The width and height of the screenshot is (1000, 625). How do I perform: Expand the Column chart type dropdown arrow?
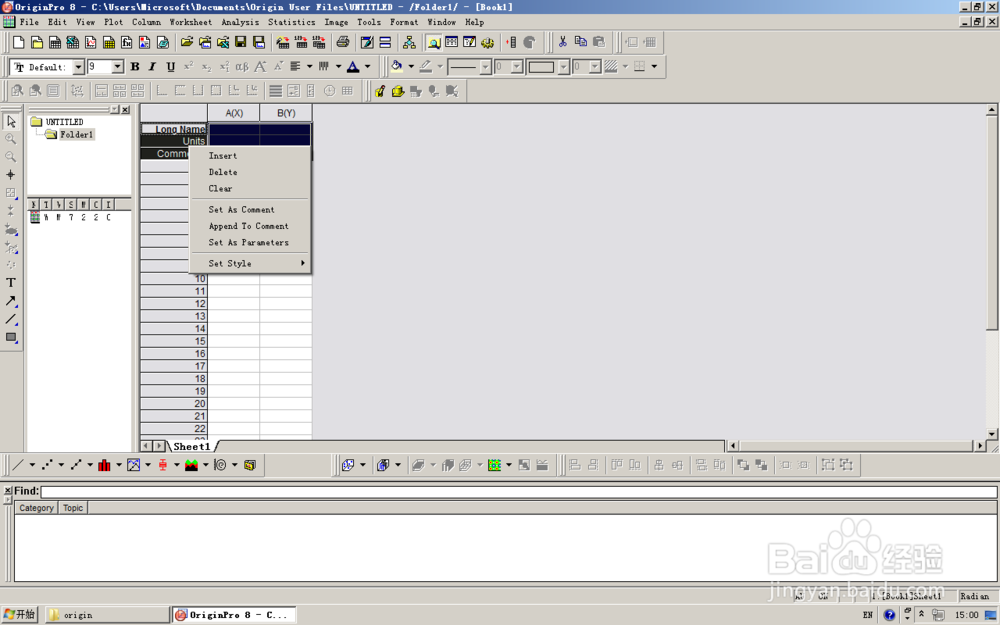tap(119, 465)
